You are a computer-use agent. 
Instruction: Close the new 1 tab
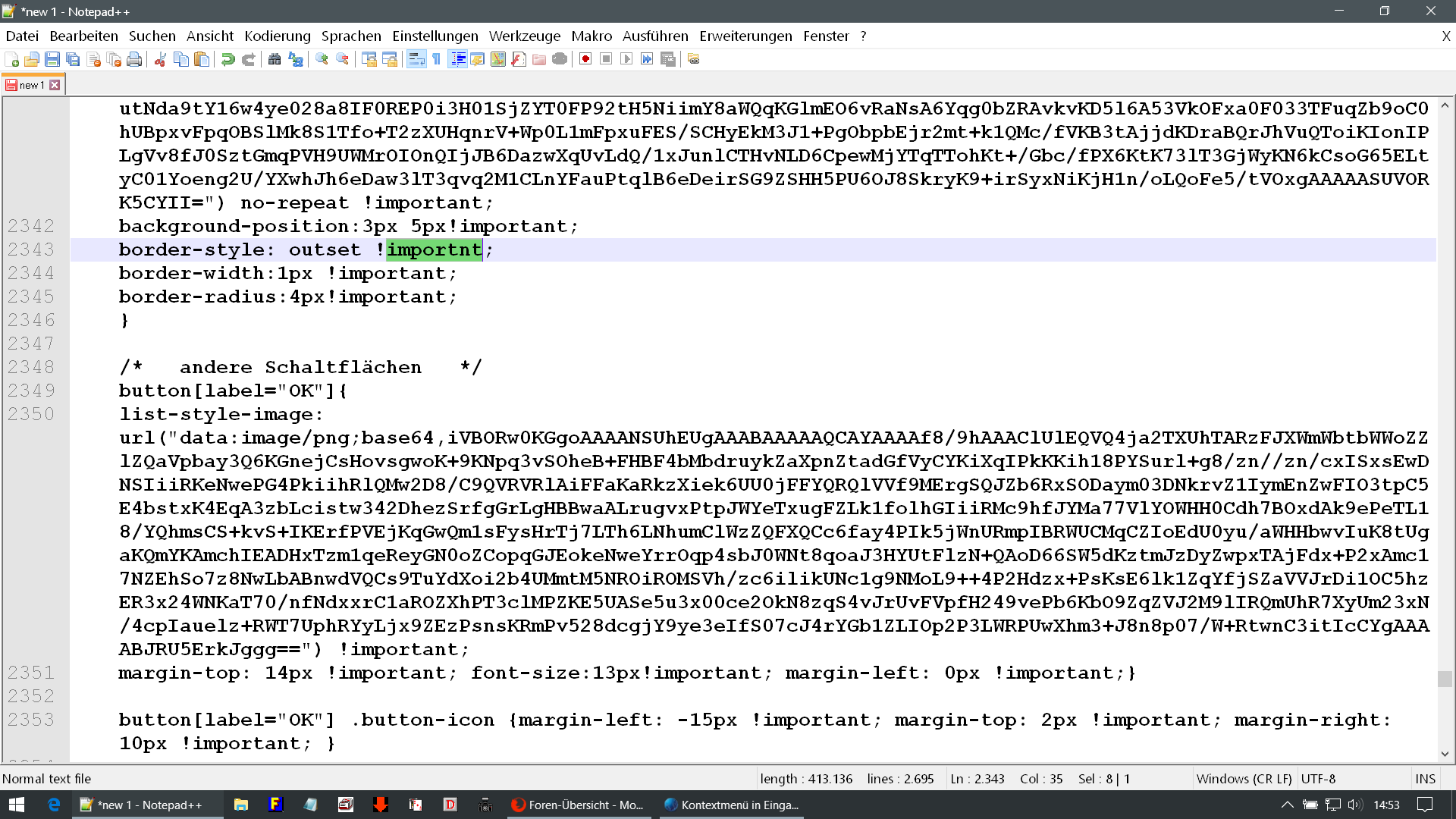point(55,85)
